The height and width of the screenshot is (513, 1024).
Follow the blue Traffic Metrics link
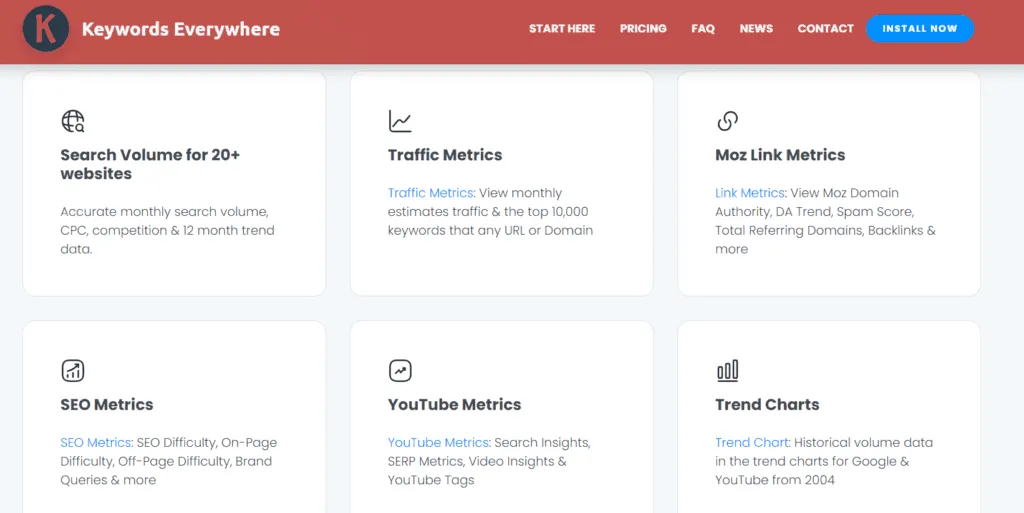431,193
